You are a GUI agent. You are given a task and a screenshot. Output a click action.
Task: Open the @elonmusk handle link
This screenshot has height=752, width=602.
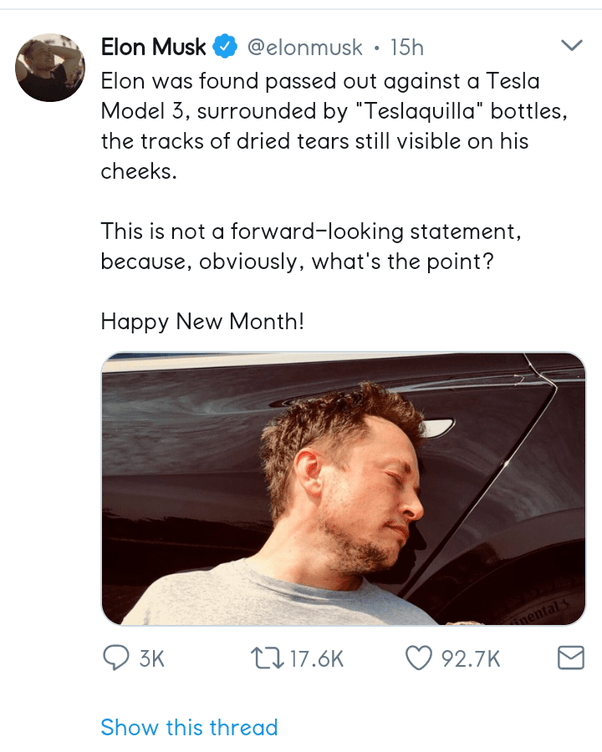(x=305, y=47)
